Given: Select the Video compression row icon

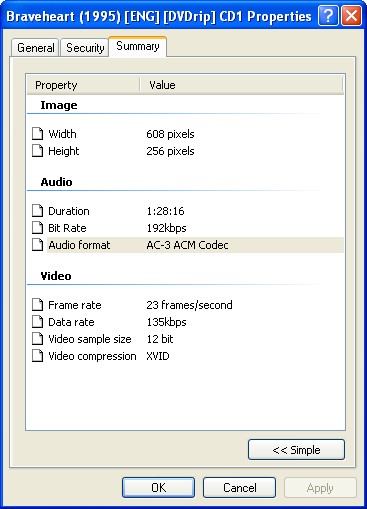Looking at the screenshot, I should 37,356.
